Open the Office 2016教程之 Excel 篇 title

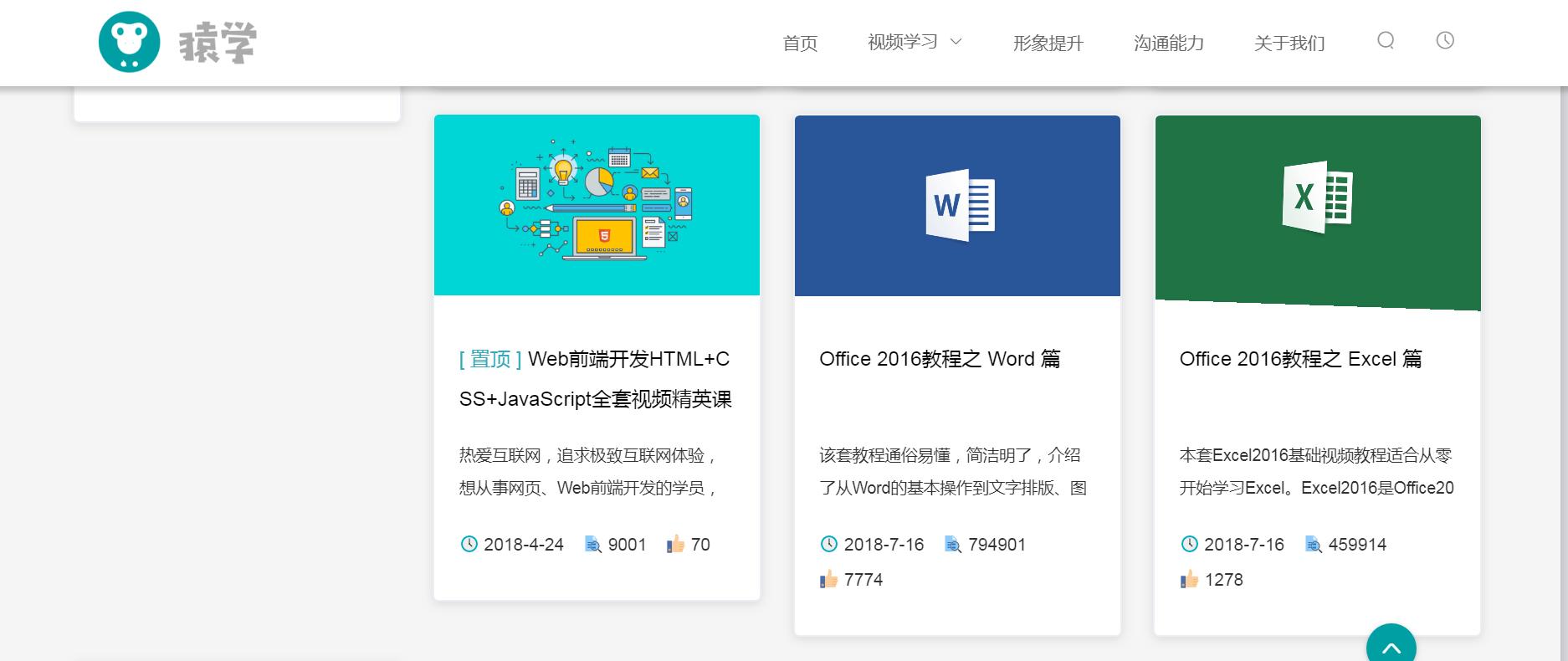(x=1300, y=359)
